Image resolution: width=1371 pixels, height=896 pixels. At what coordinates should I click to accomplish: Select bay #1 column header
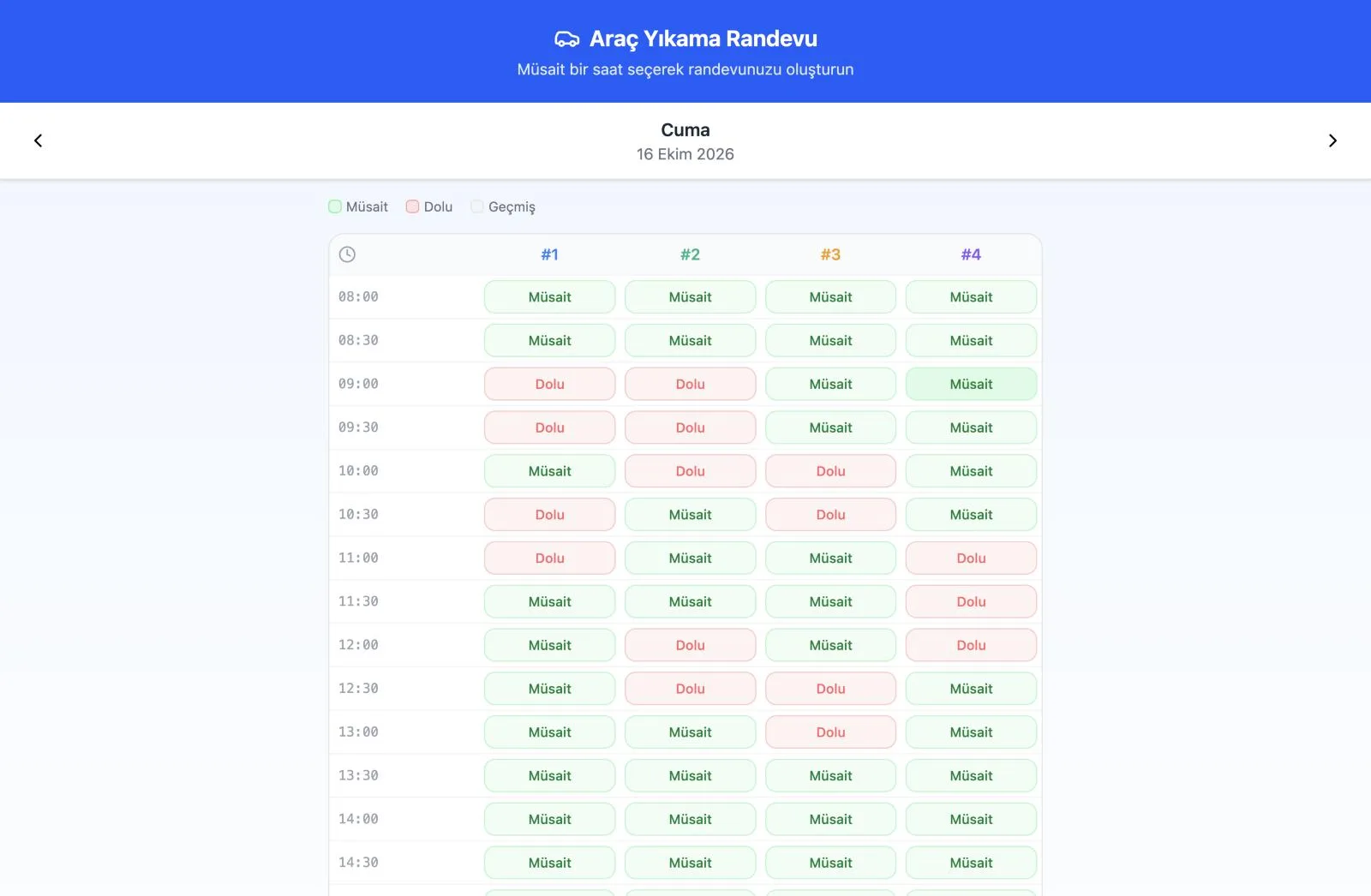click(x=550, y=254)
